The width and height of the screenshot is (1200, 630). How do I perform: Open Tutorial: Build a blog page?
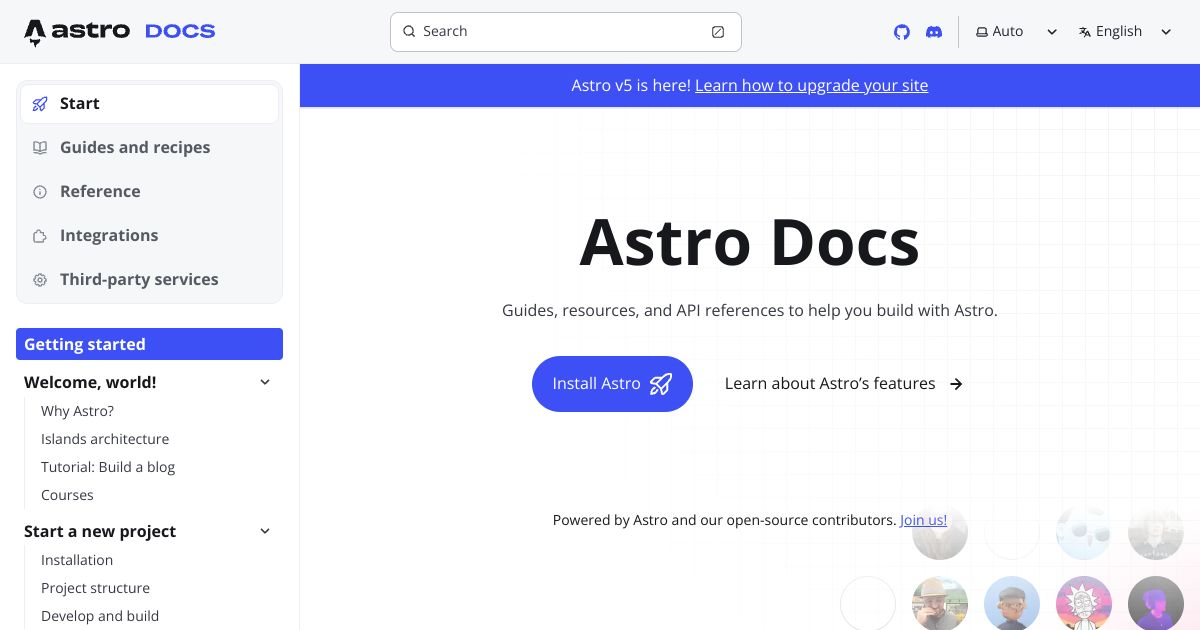[108, 467]
